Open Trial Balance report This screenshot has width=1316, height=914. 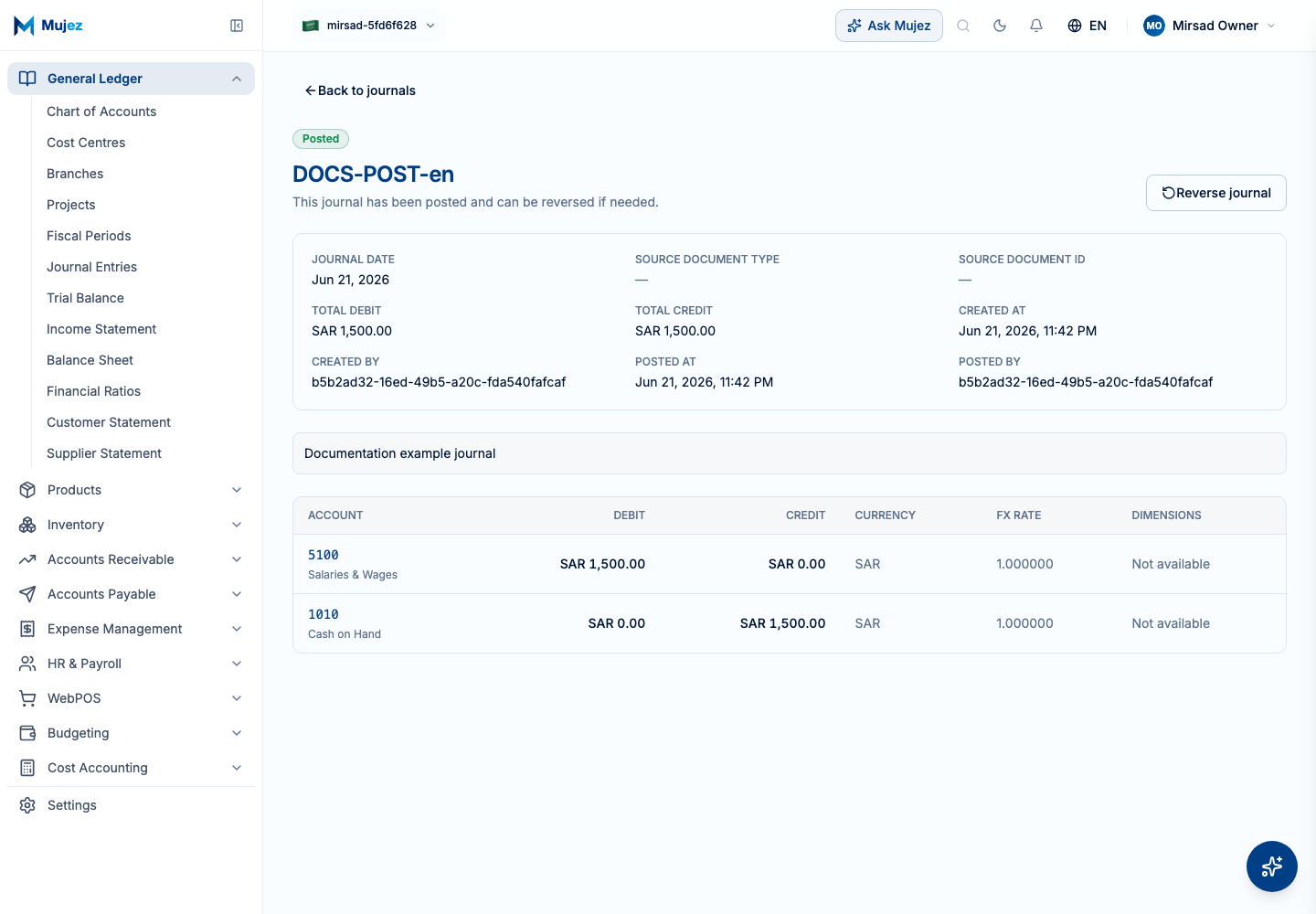(85, 298)
